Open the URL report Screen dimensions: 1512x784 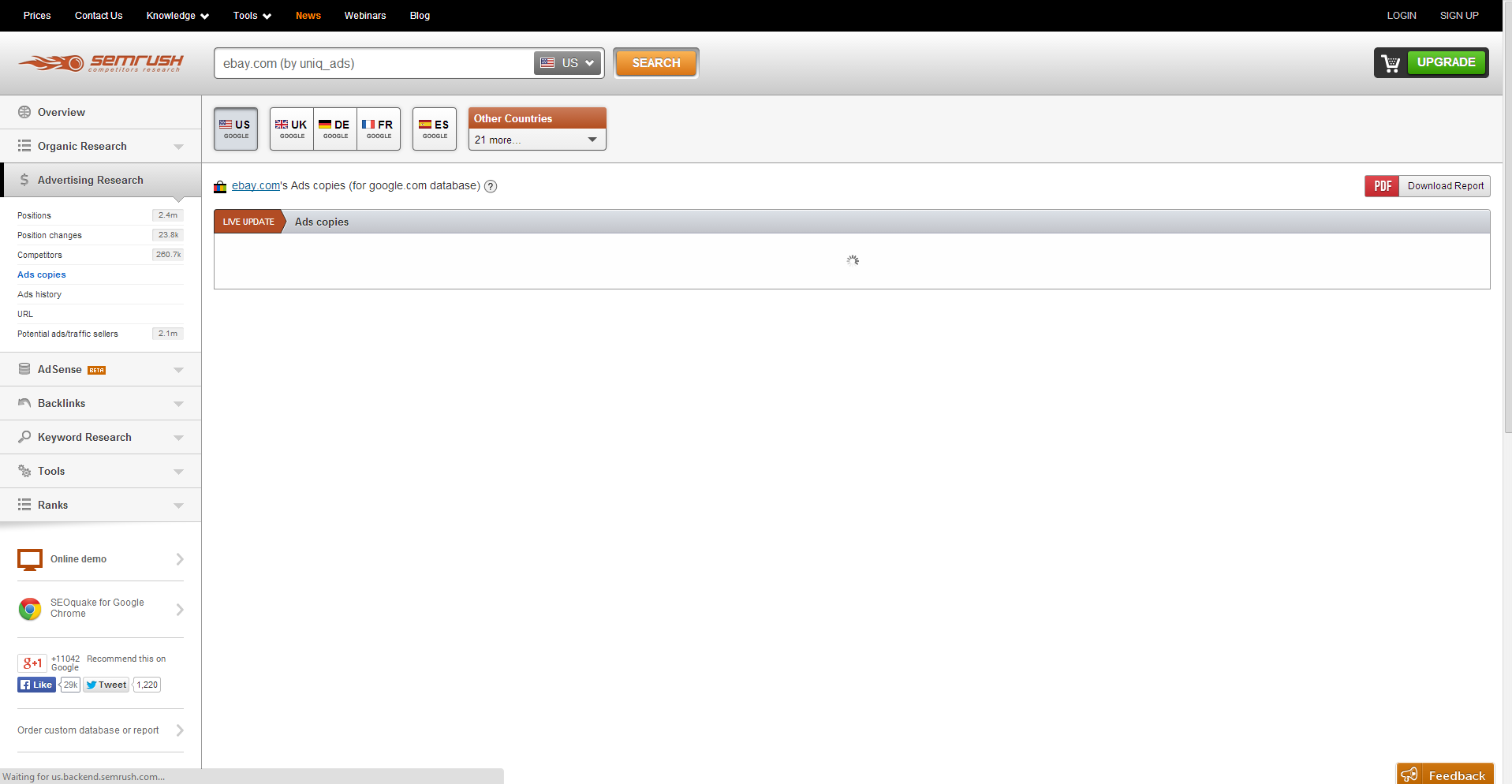[25, 314]
